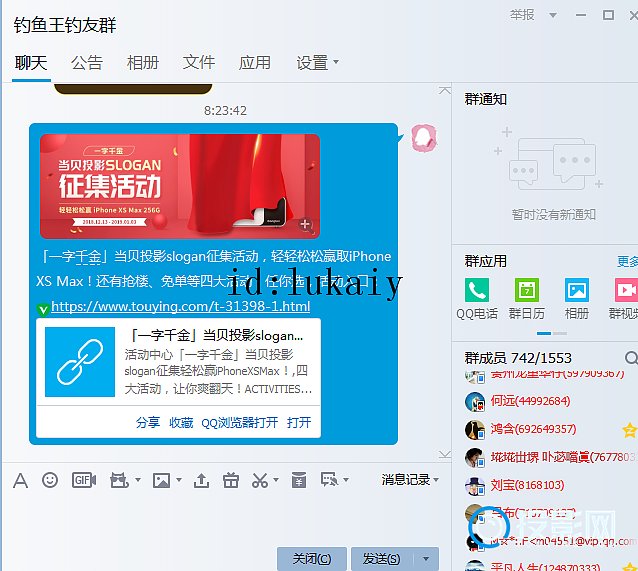This screenshot has width=638, height=571.
Task: Expand the gift icon dropdown arrow
Action: (138, 480)
